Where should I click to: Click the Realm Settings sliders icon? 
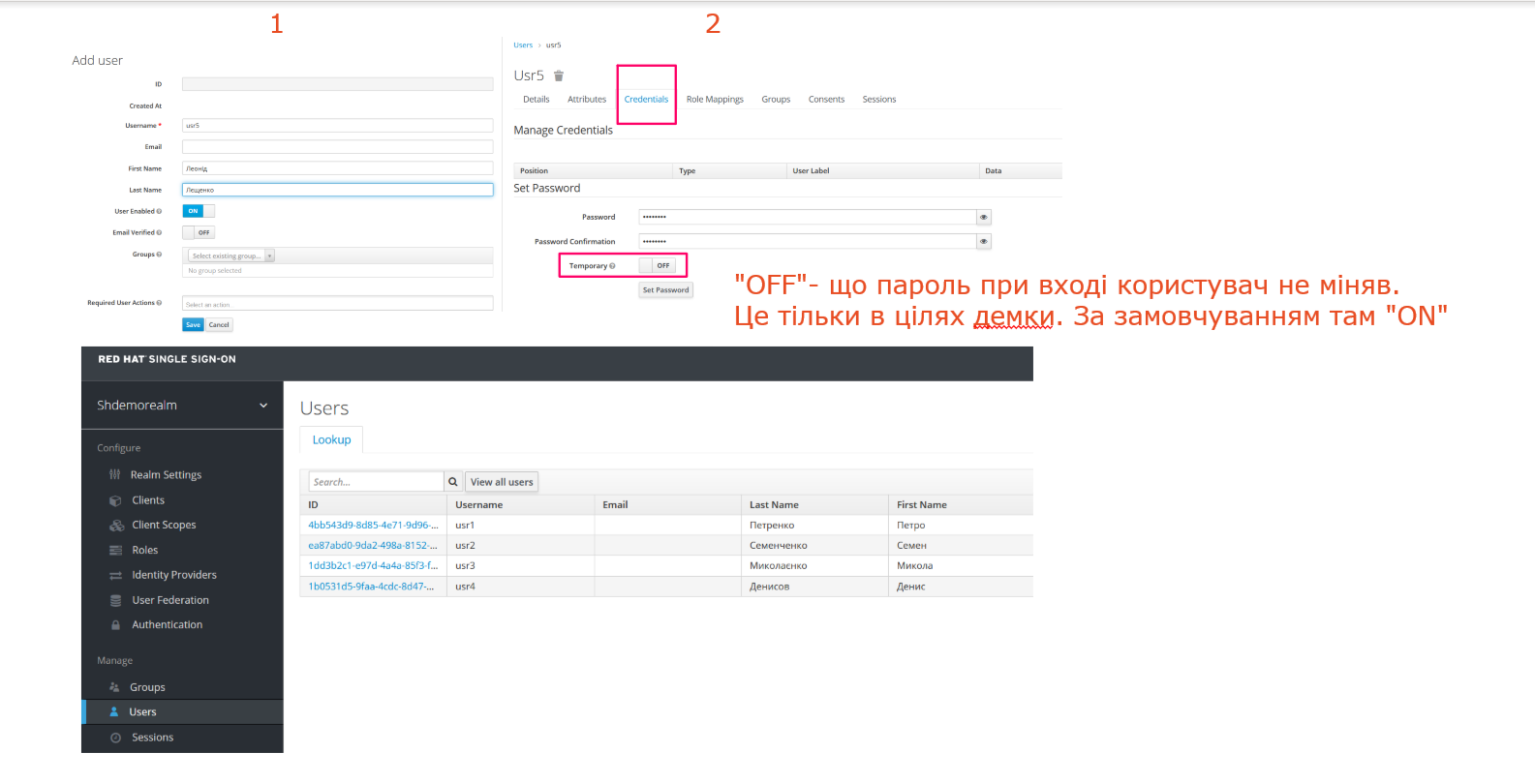pos(115,475)
